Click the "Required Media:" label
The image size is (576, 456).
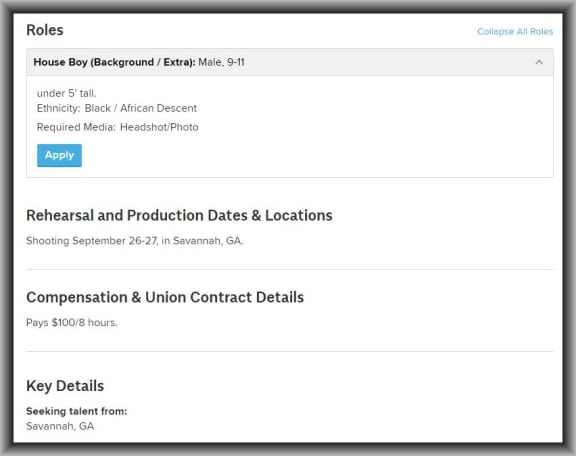coord(76,127)
